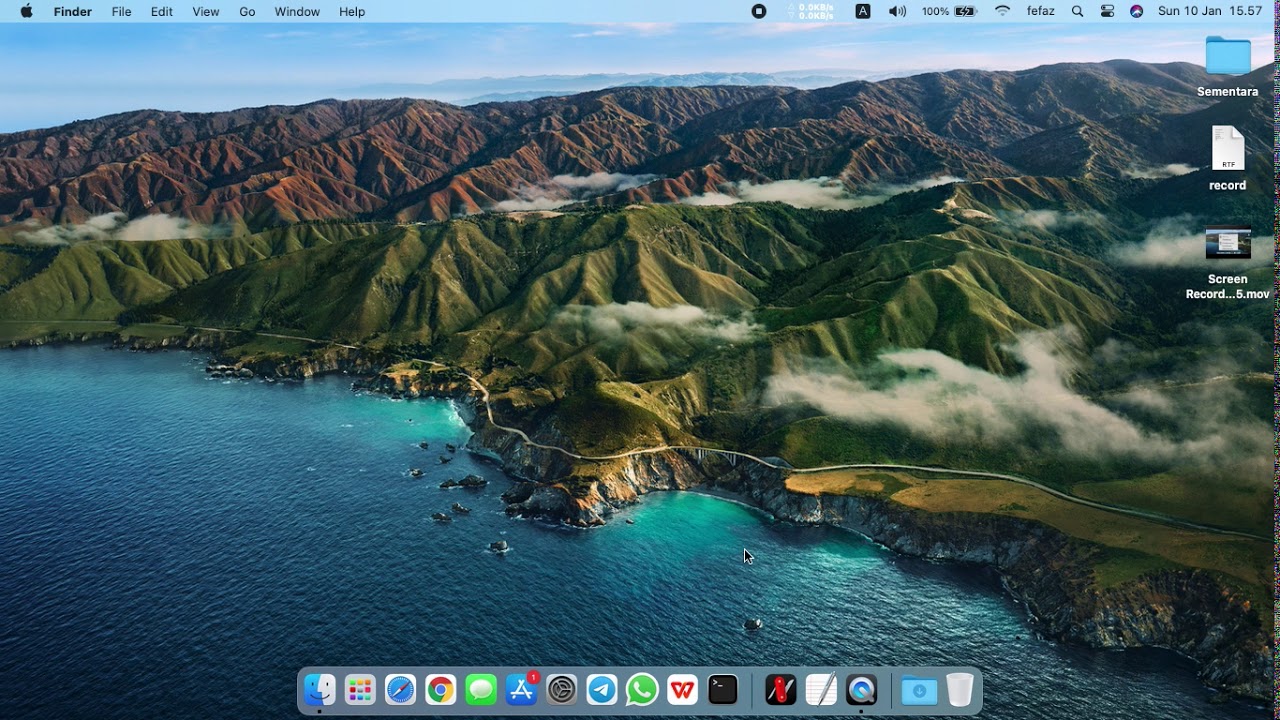Launch Google Chrome from the Dock

click(440, 690)
